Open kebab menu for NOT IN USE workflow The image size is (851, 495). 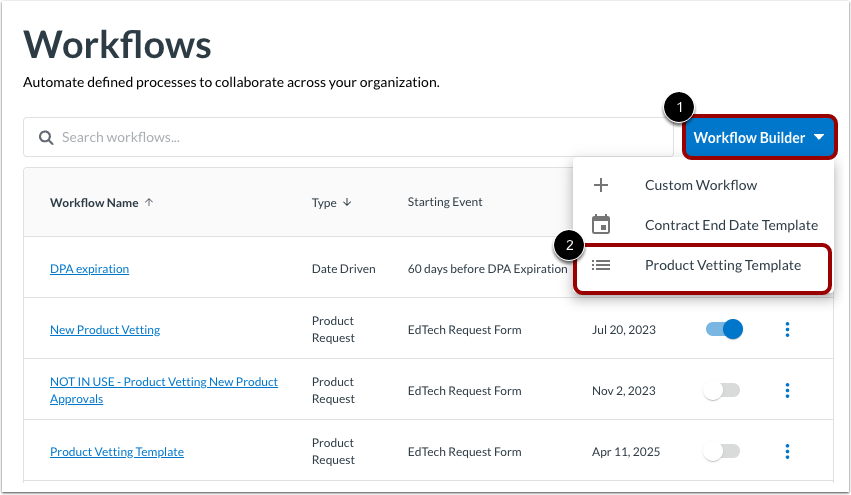click(x=787, y=390)
